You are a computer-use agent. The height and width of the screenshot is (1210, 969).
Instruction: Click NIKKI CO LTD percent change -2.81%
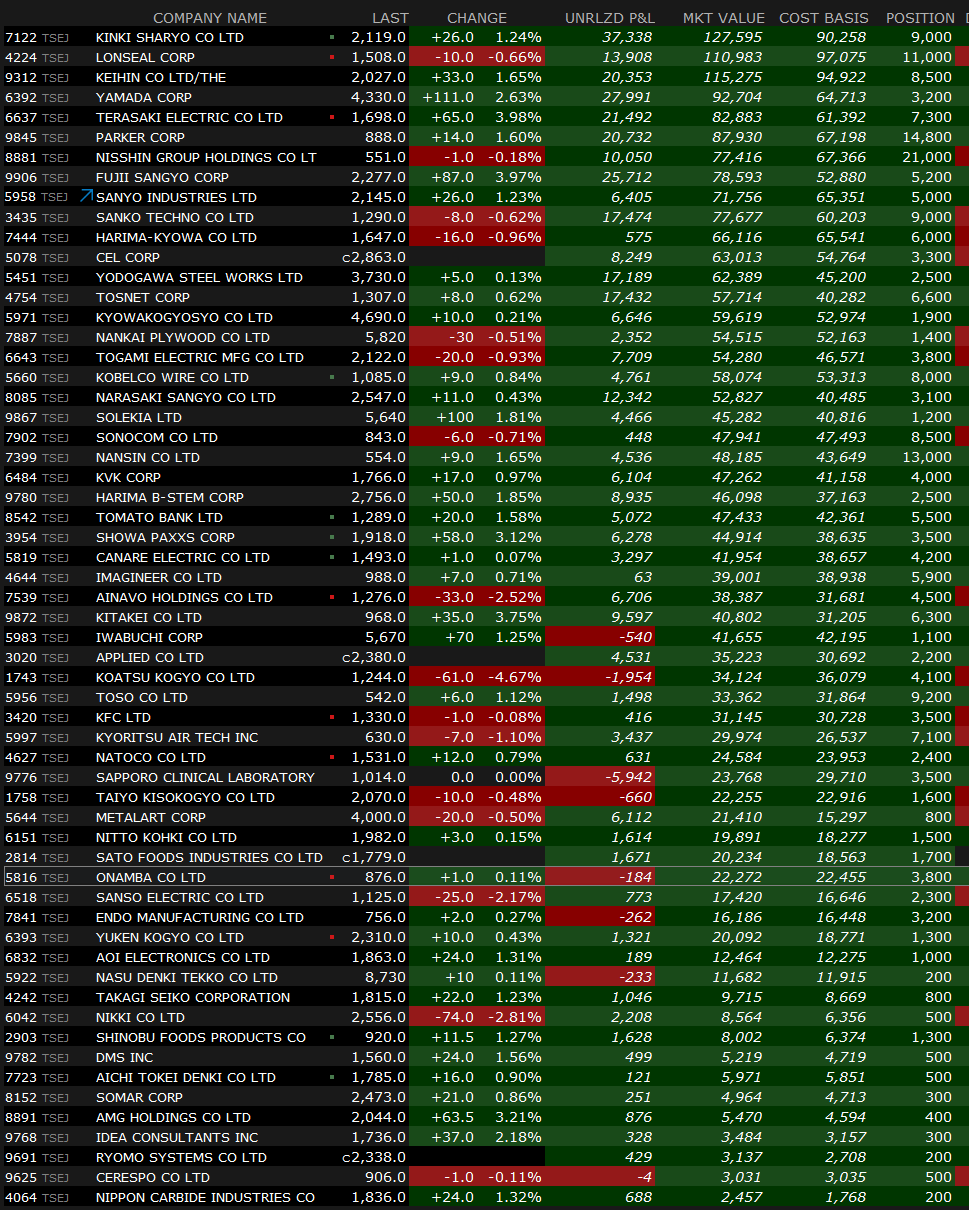click(514, 1017)
